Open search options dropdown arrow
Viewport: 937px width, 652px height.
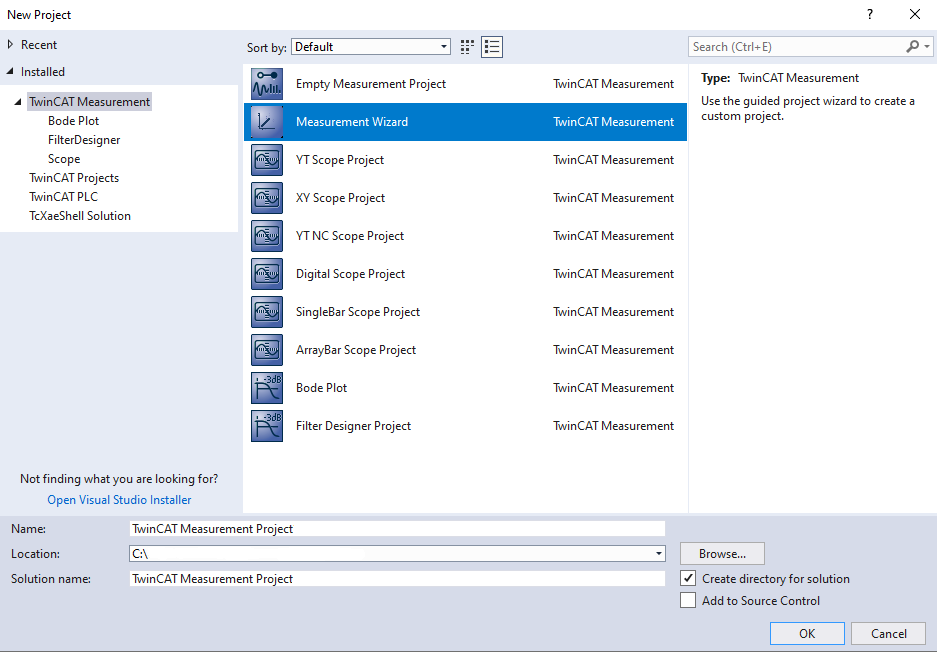926,47
